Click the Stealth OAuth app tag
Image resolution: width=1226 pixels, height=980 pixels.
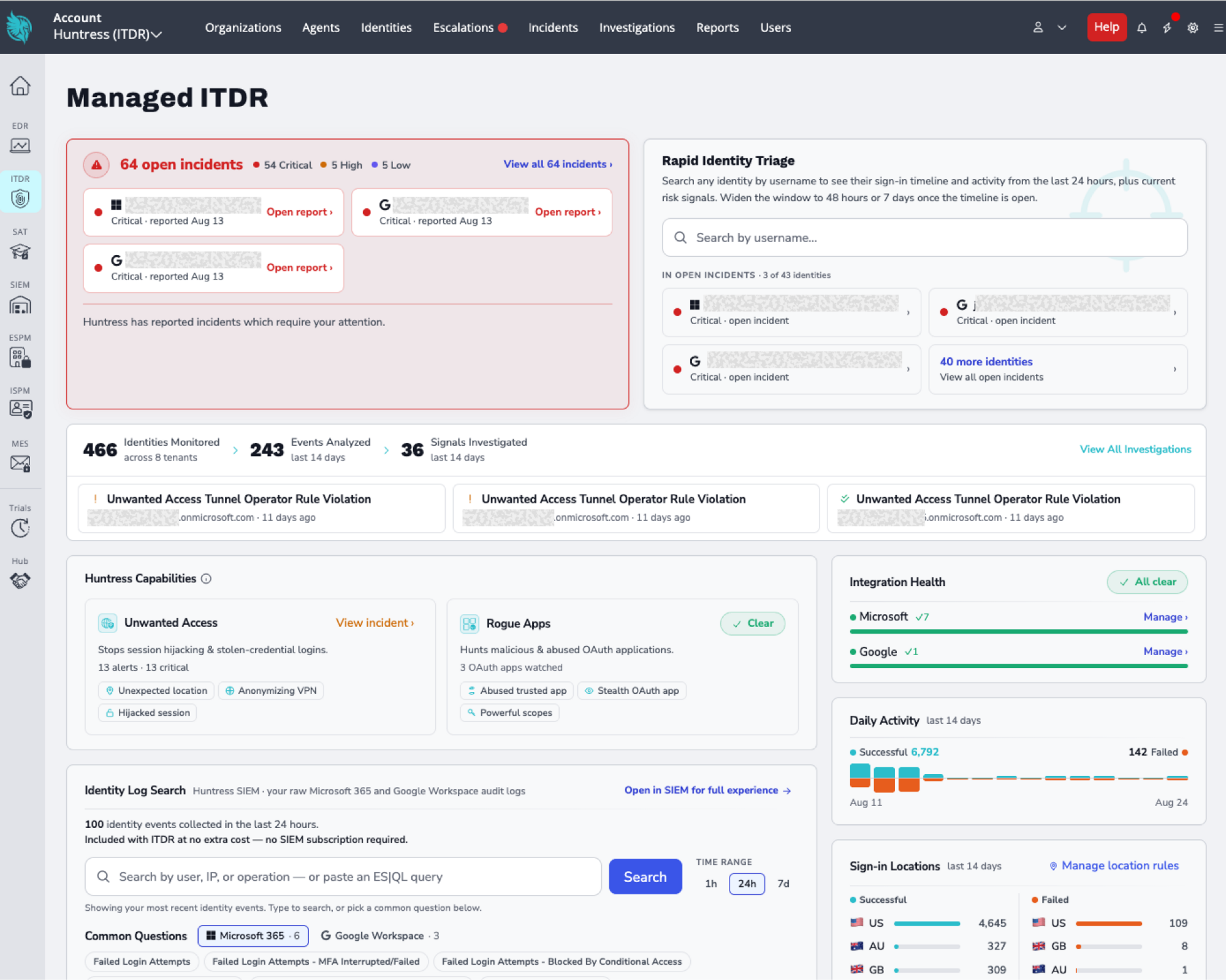point(632,691)
